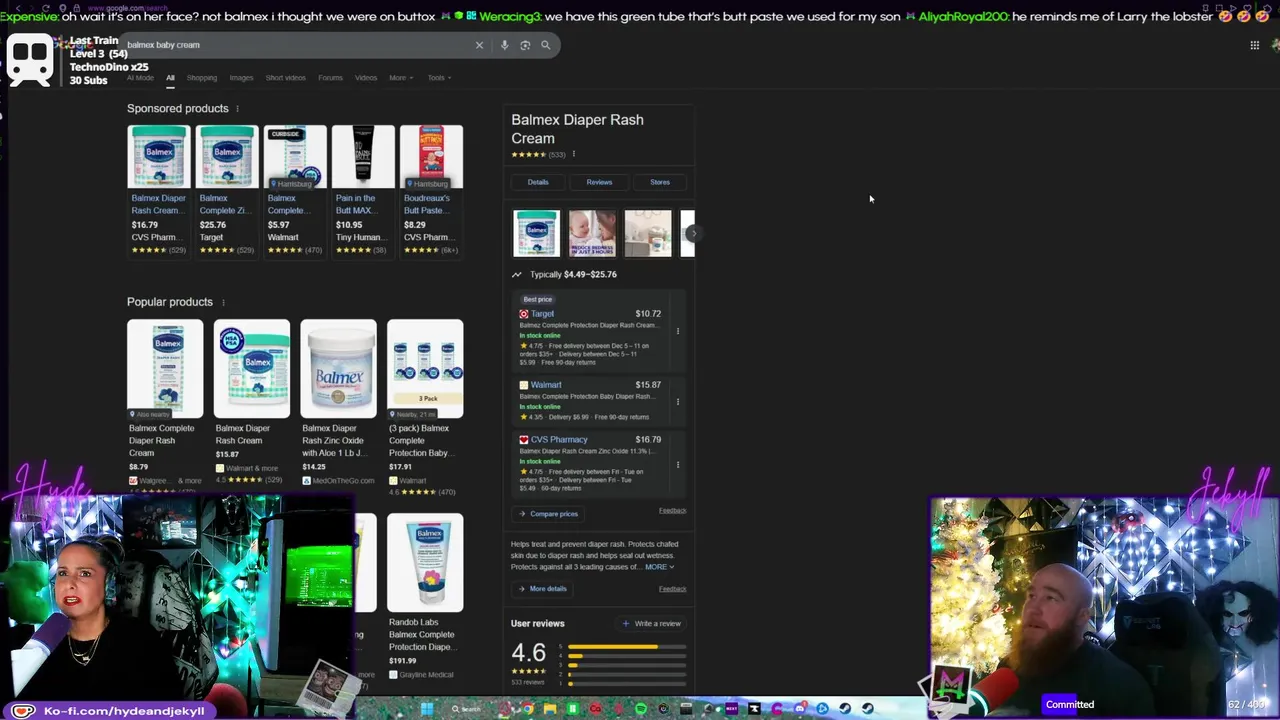The image size is (1280, 720).
Task: Open three-dot menu beside Balmex rating
Action: click(573, 154)
